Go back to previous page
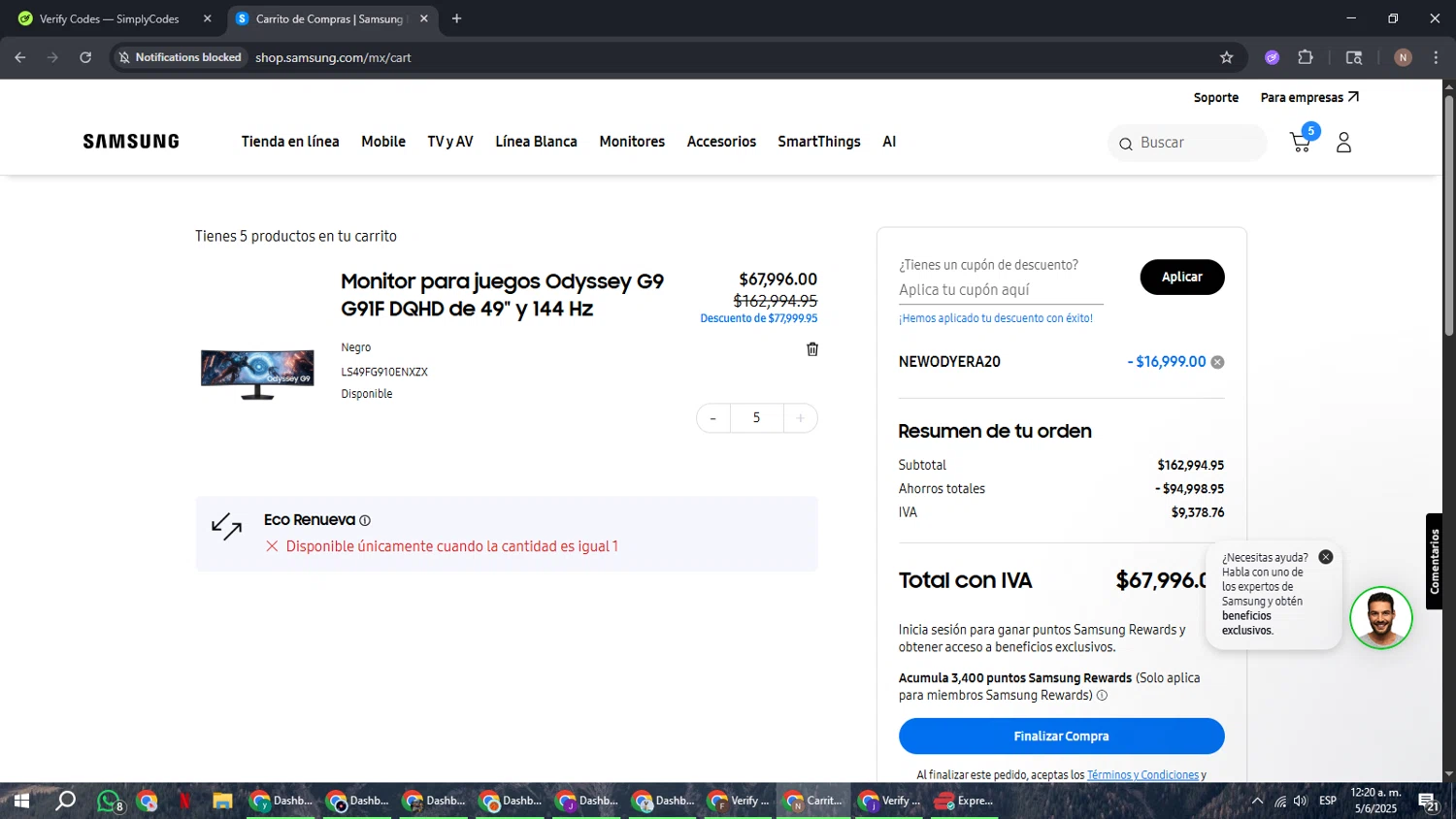 point(20,57)
